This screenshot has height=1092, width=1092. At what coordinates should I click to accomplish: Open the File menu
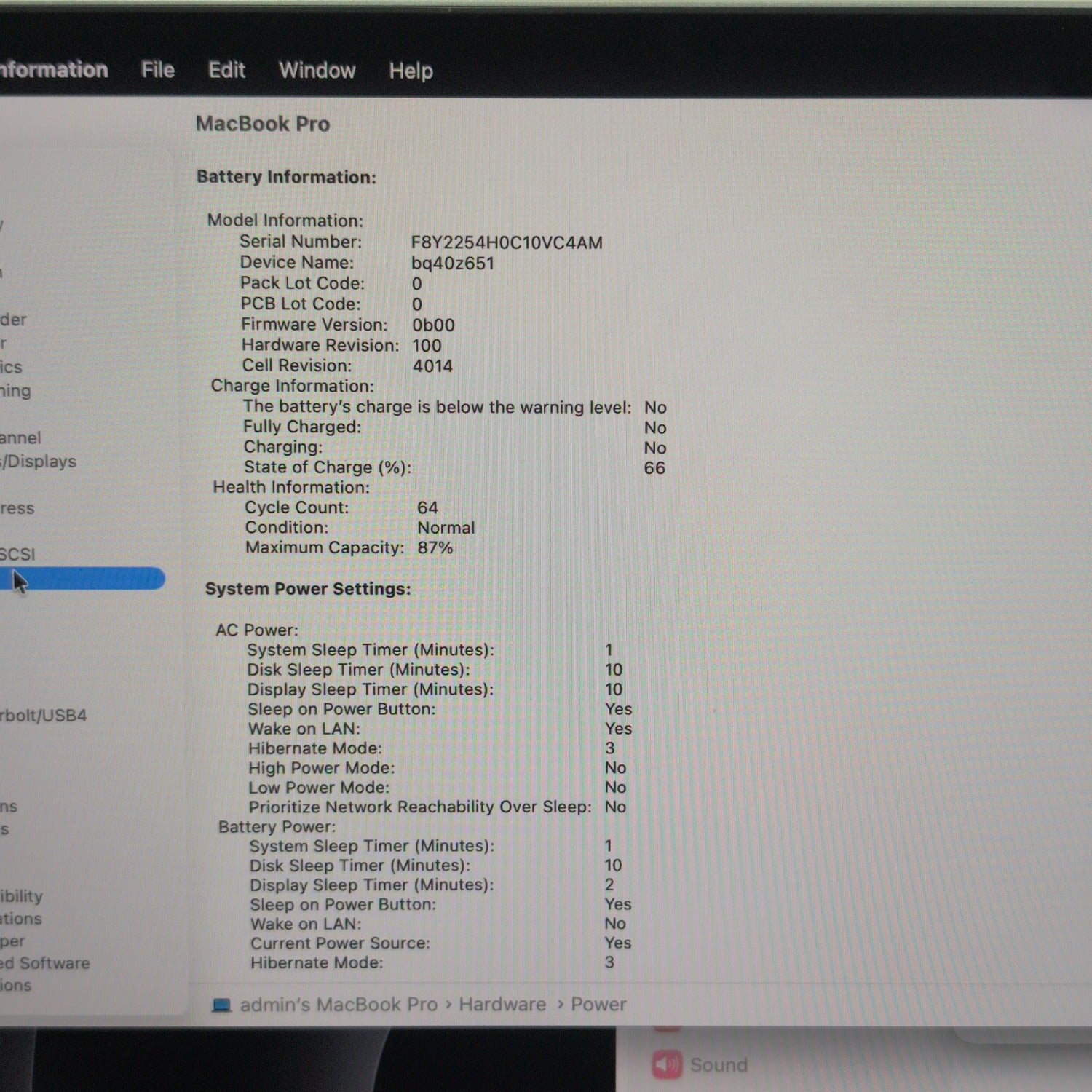(x=157, y=70)
